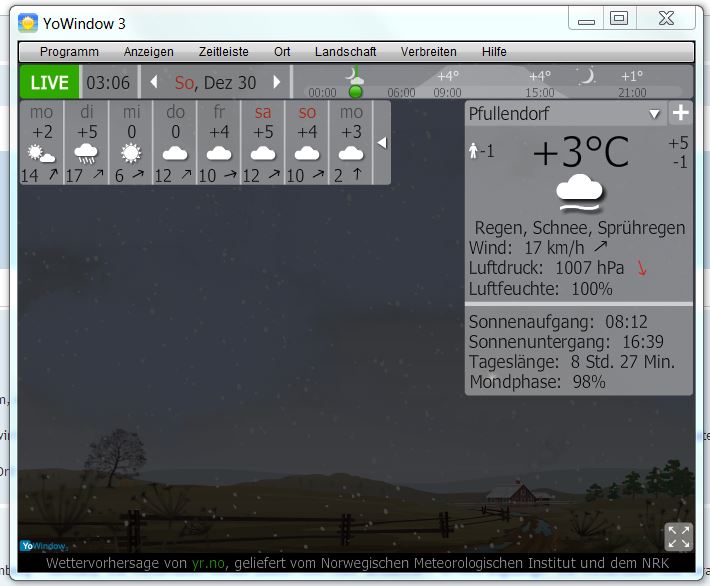Viewport: 710px width, 586px height.
Task: Click the red pressure trend arrow
Action: point(642,268)
